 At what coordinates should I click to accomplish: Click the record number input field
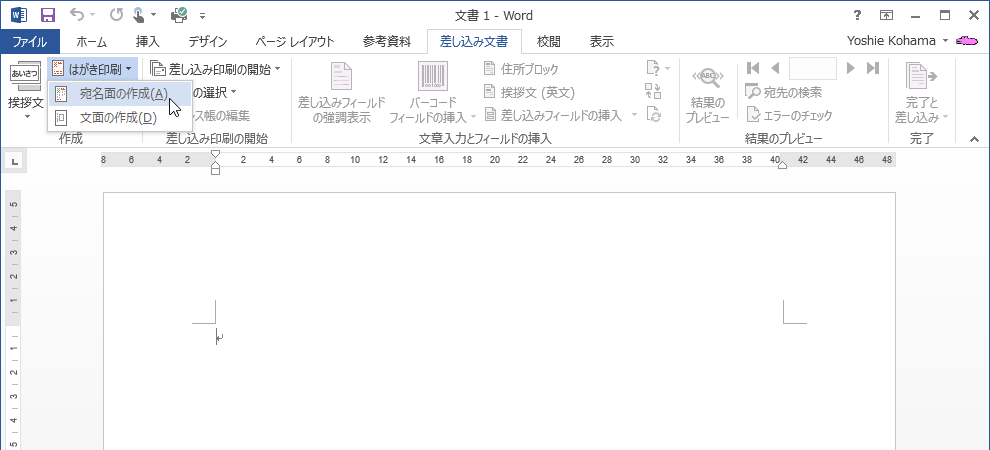813,68
